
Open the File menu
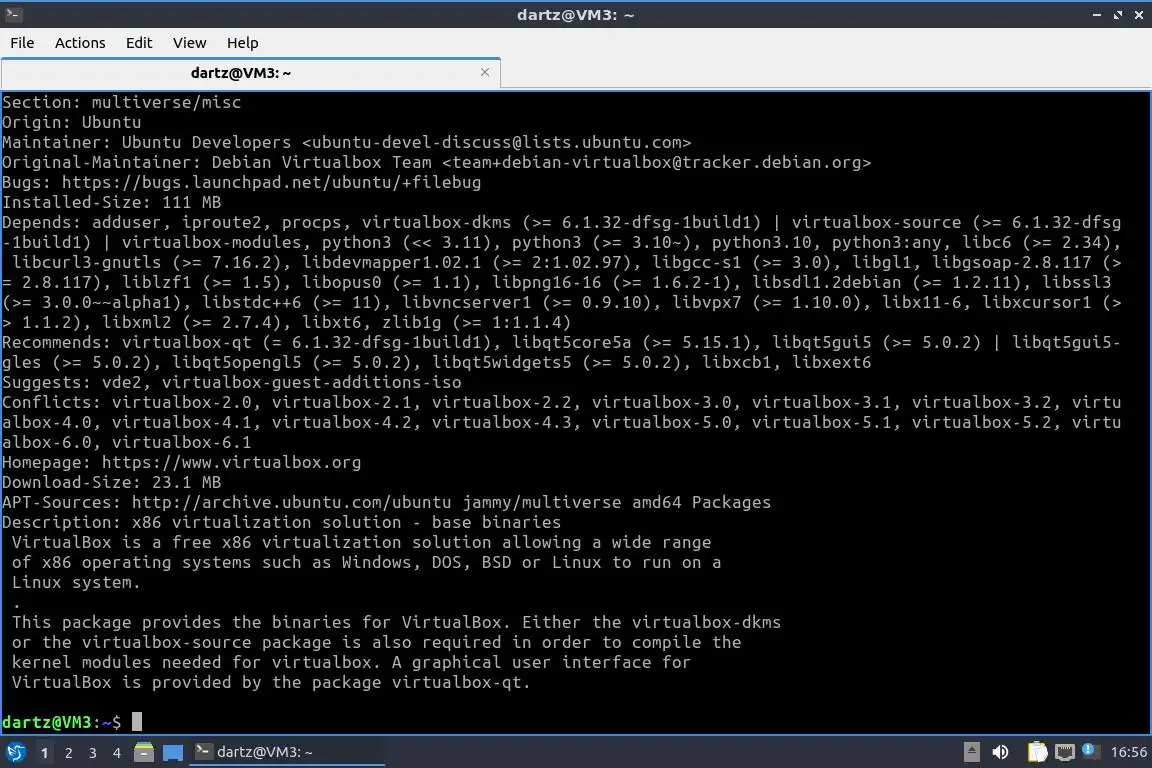[22, 43]
